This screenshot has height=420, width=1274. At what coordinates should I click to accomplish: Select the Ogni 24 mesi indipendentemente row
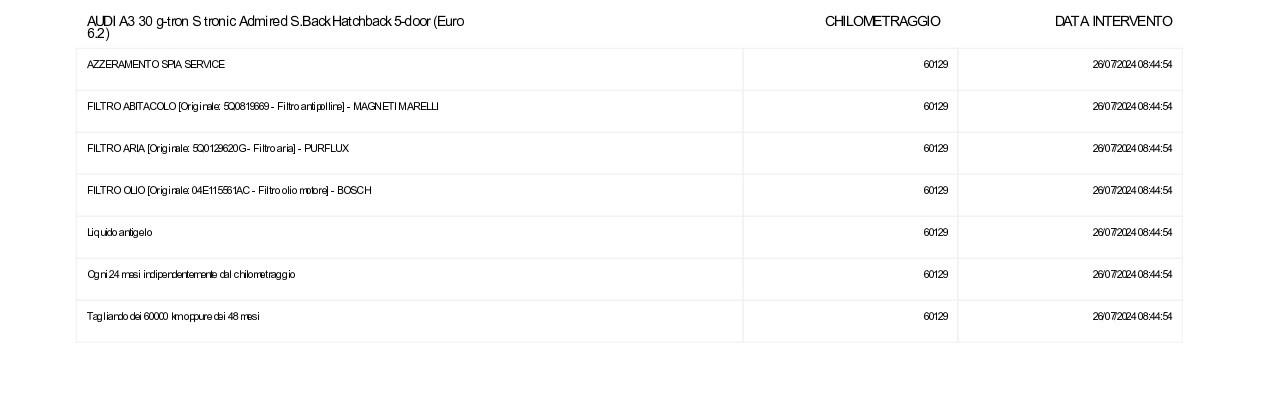[629, 279]
